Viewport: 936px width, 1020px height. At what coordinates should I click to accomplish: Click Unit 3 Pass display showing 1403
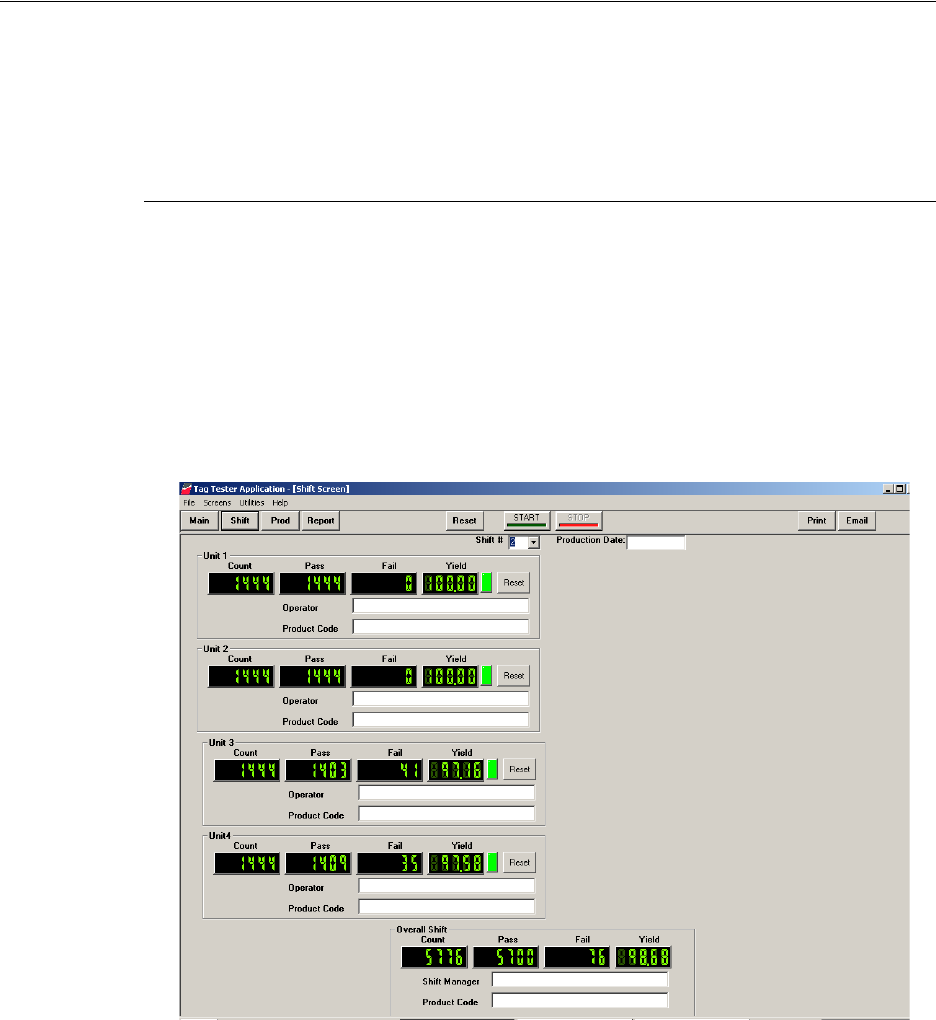click(x=319, y=770)
